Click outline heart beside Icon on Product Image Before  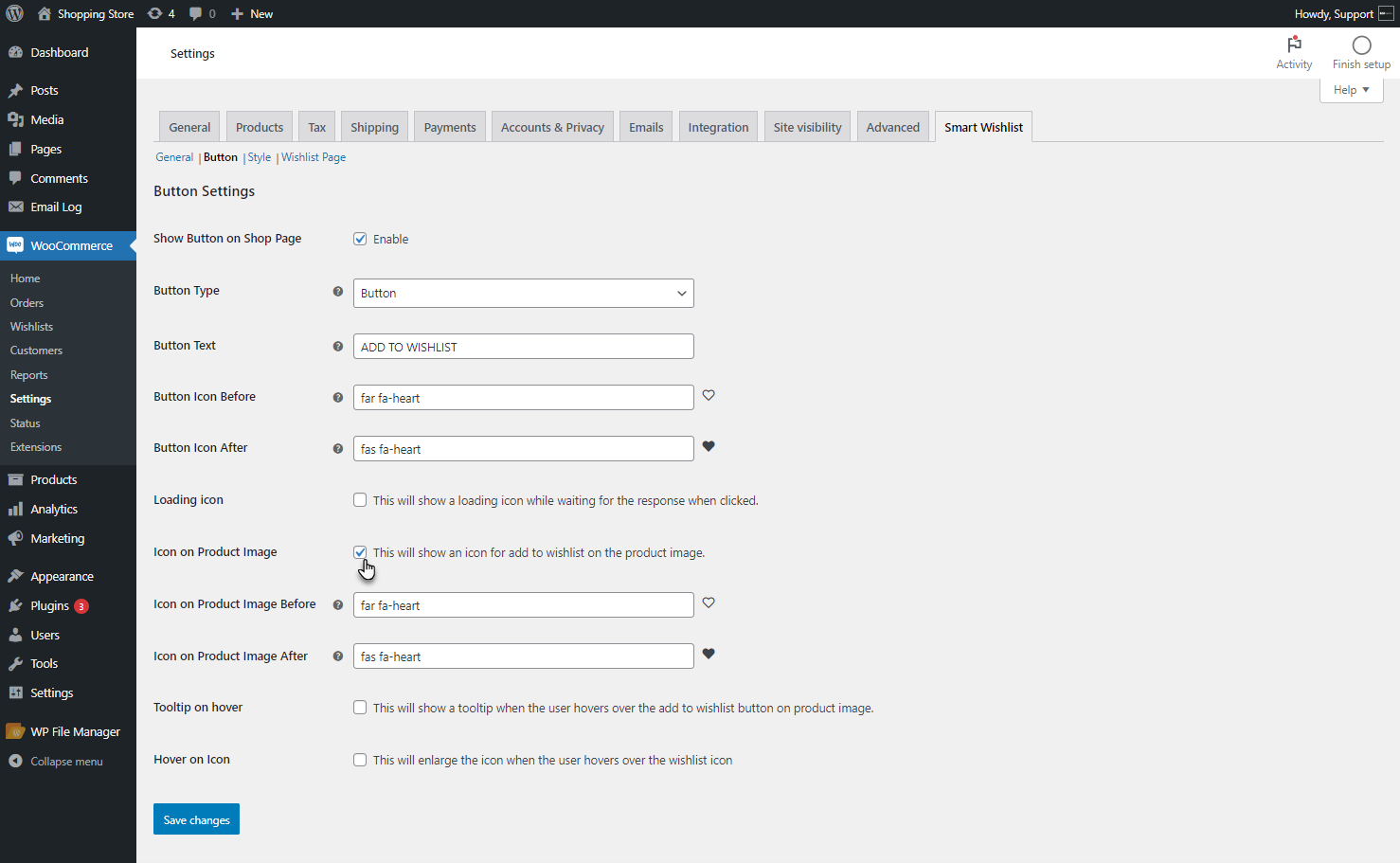click(x=709, y=602)
